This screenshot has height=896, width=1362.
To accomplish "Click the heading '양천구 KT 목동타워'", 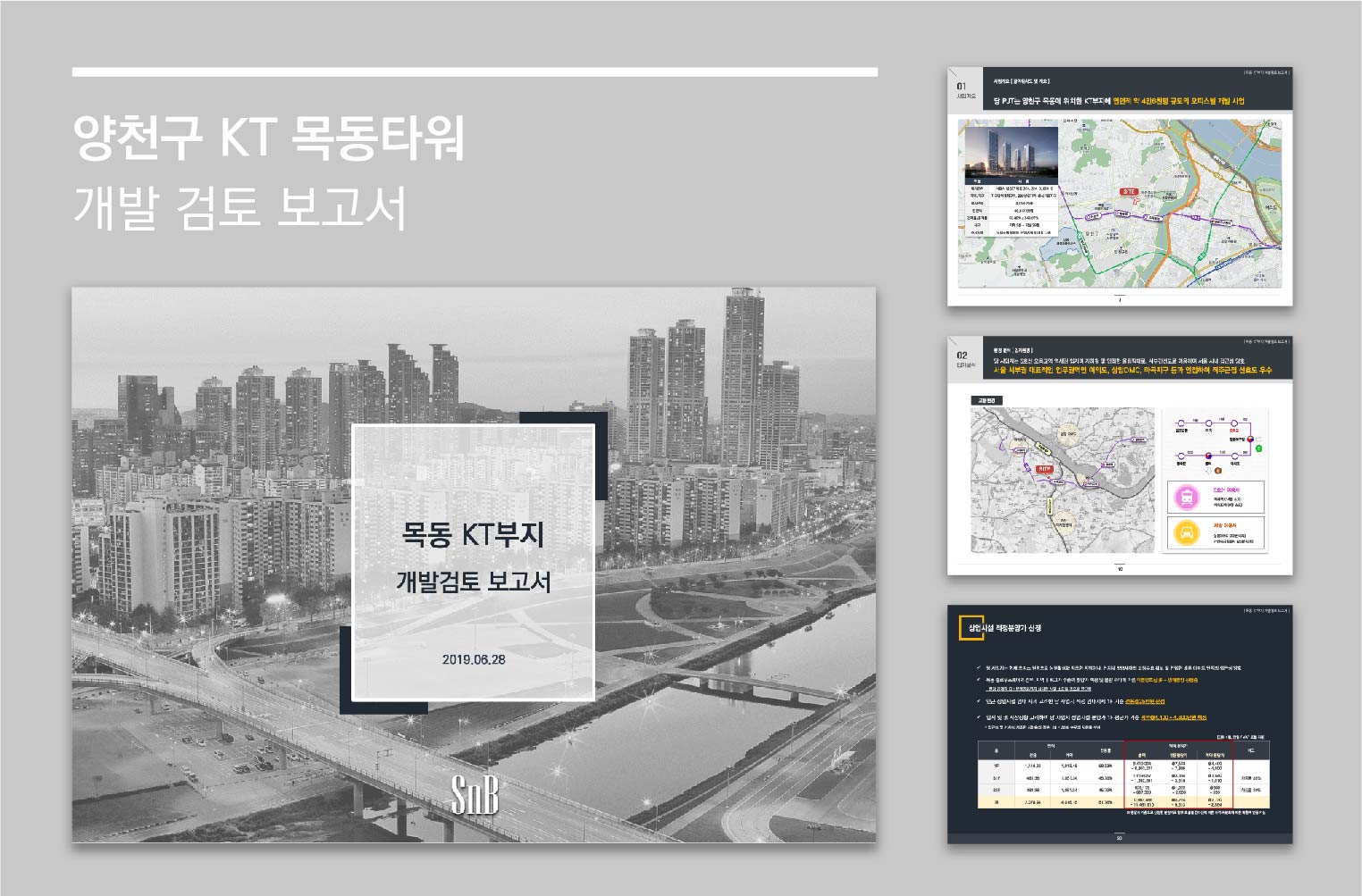I will [269, 138].
